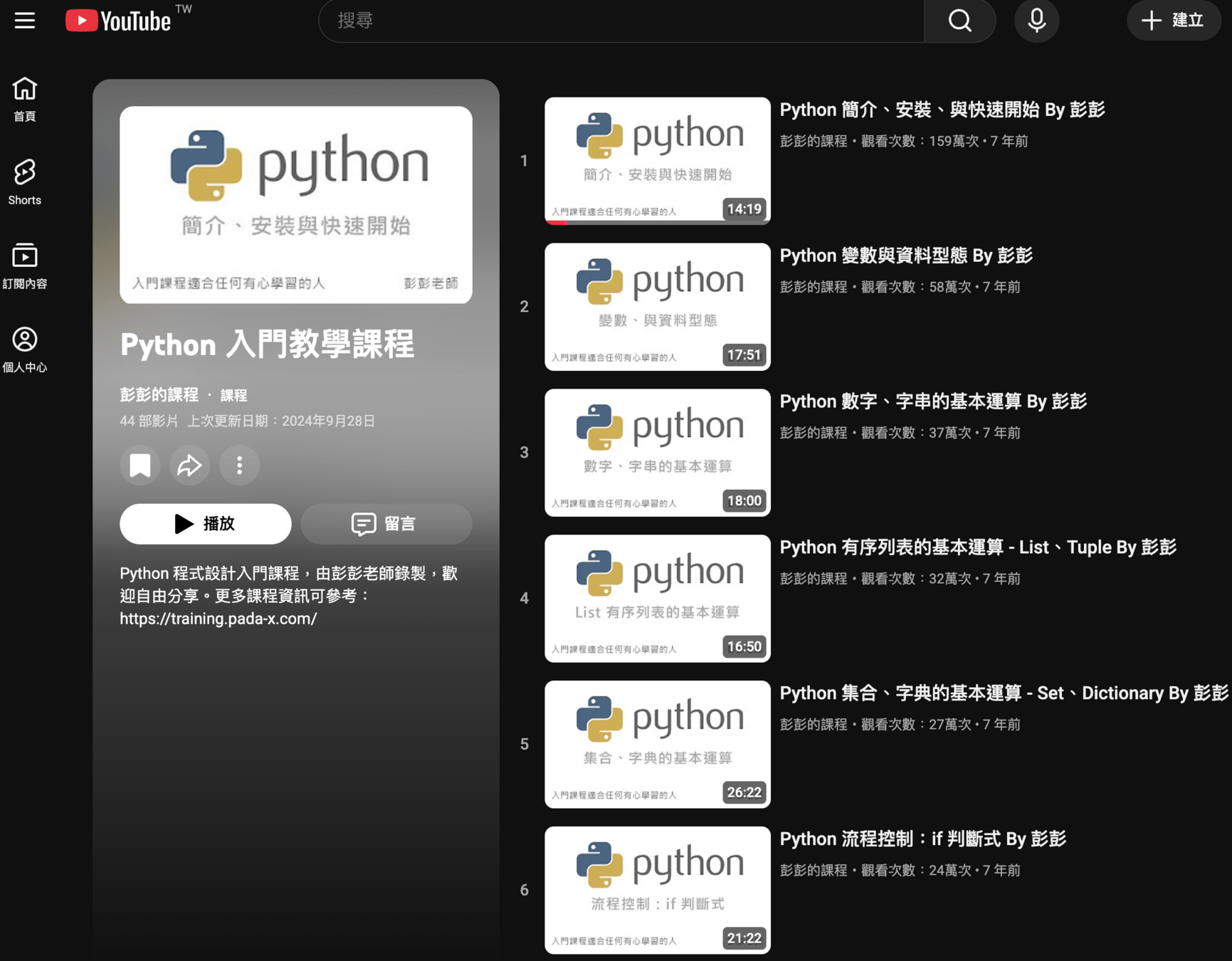Open video 2 thumbnail 變數、與資料型態
1232x961 pixels.
pos(658,307)
